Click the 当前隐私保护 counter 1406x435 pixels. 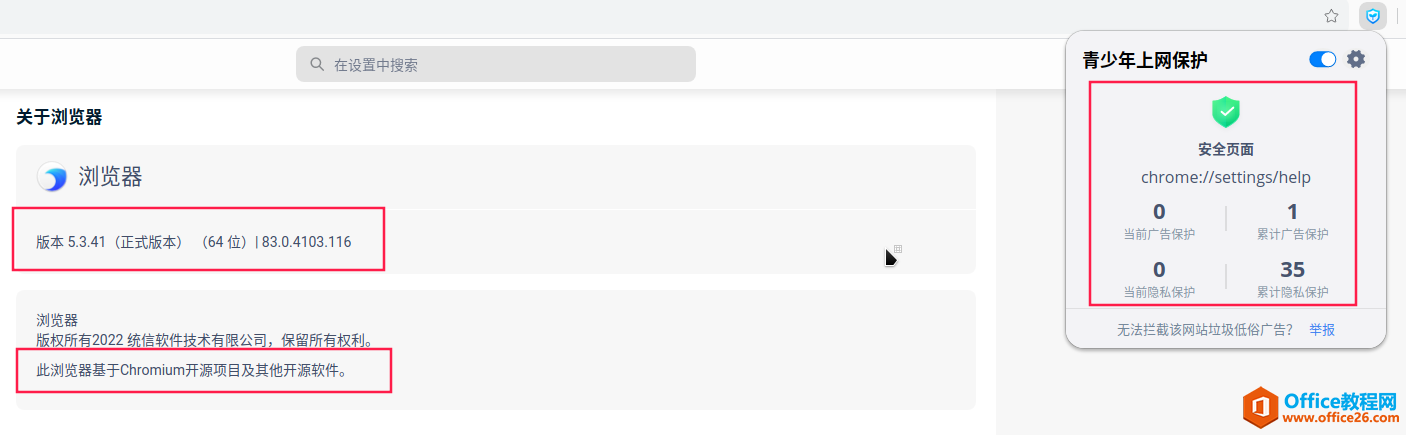1159,280
